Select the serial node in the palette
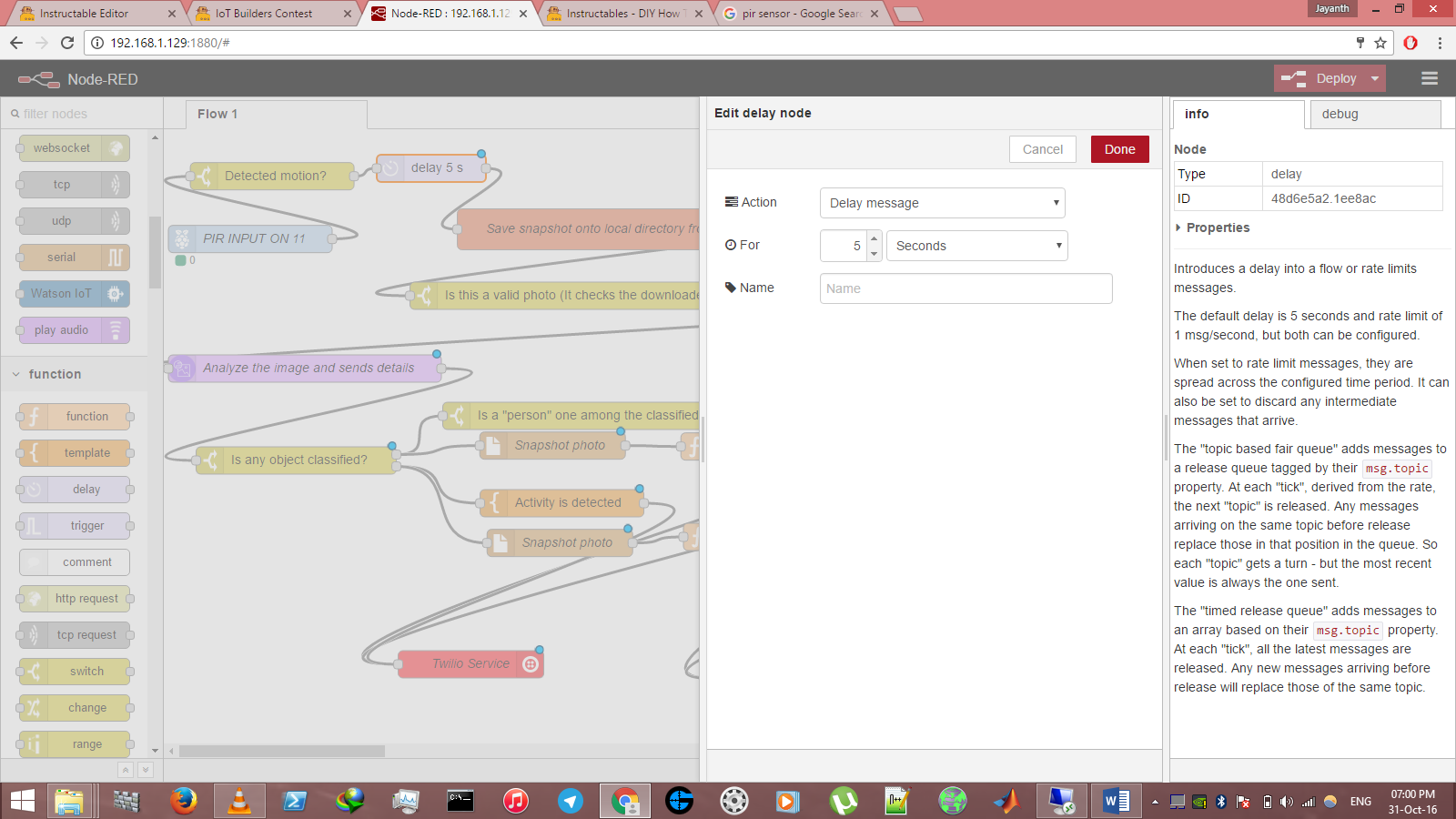 coord(73,257)
